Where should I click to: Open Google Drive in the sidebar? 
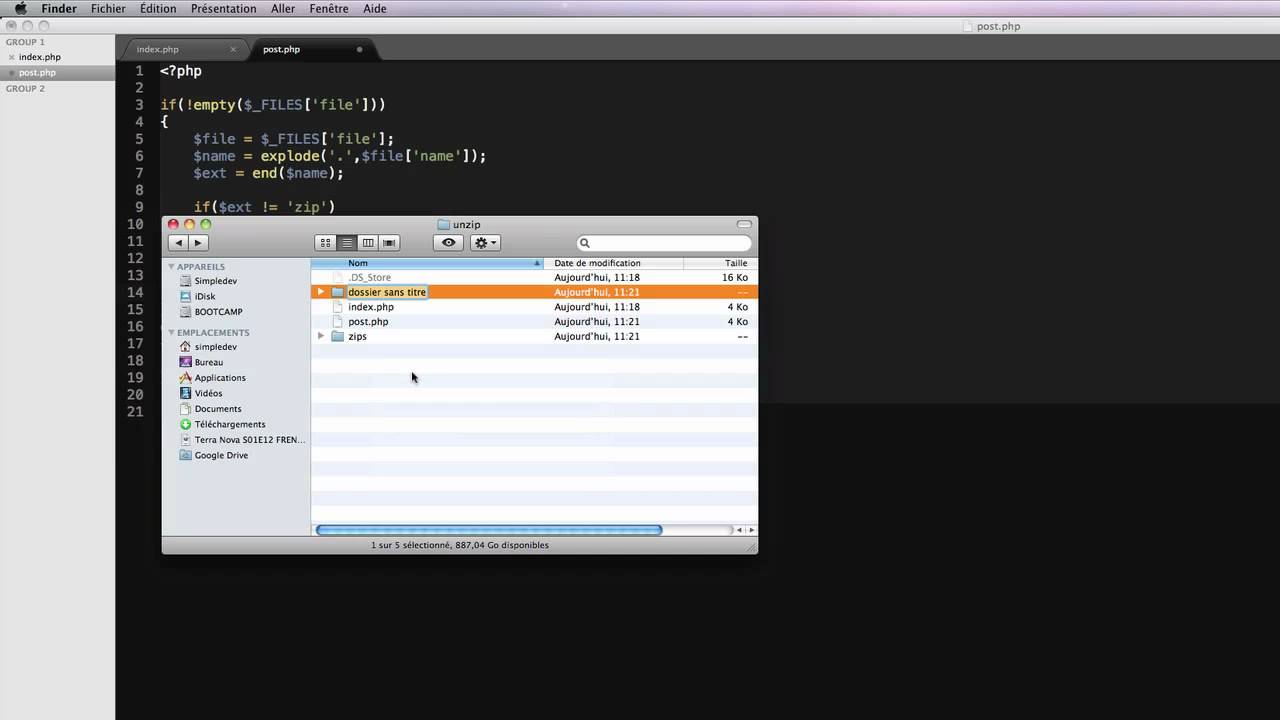(221, 455)
